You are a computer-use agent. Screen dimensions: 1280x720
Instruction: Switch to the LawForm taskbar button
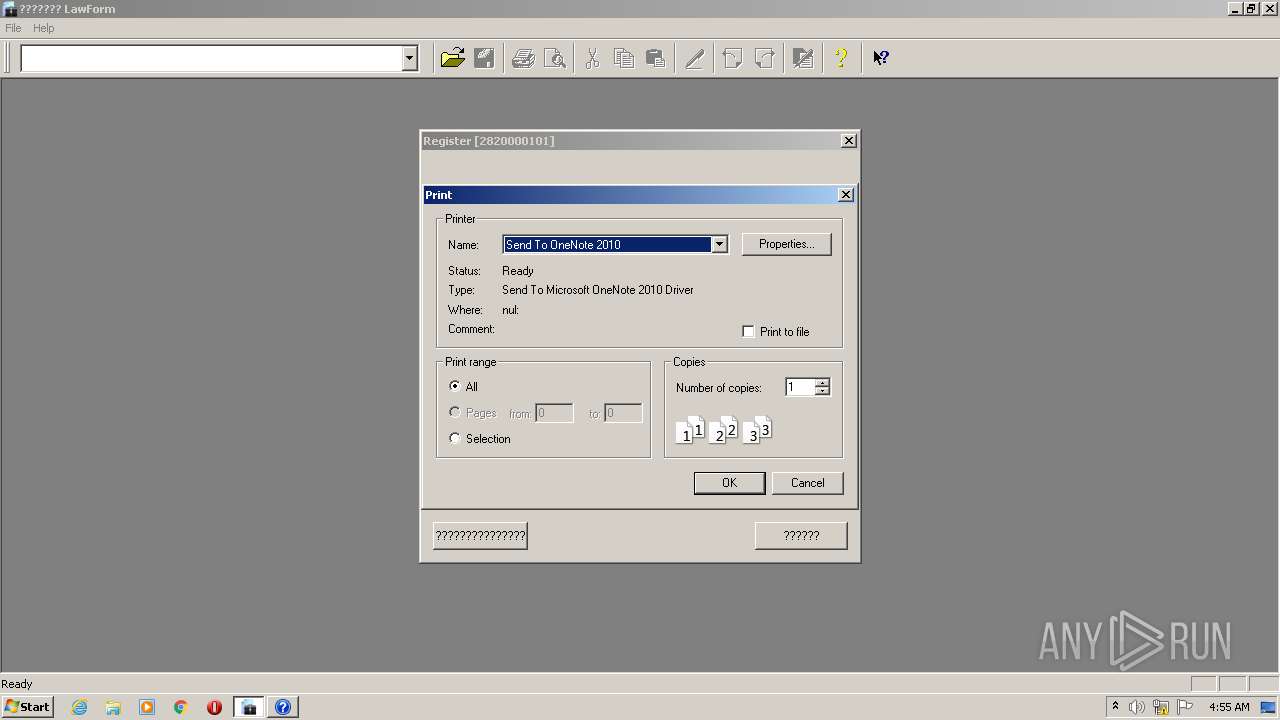(x=249, y=707)
